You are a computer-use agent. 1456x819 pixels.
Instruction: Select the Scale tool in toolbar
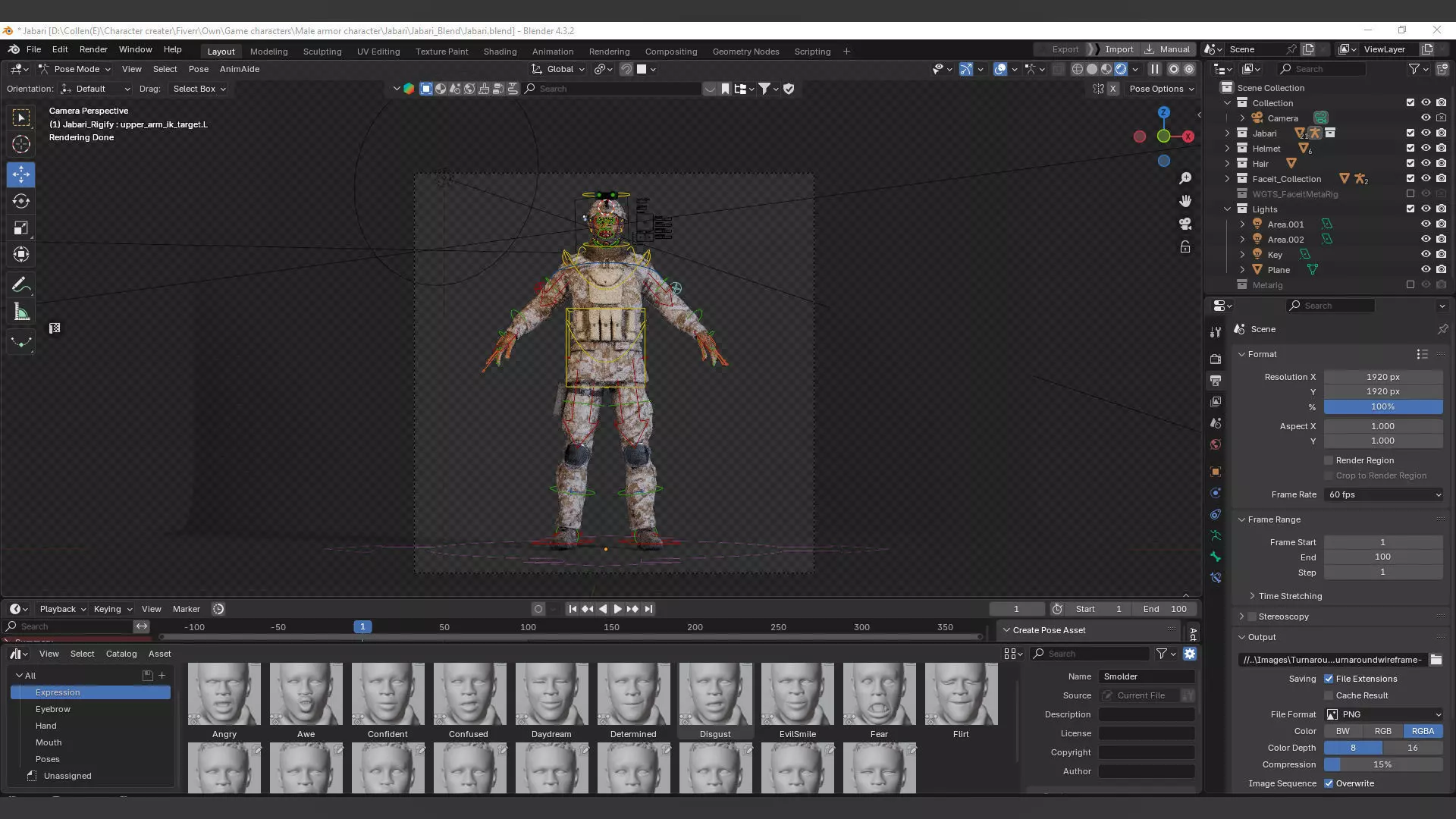tap(21, 227)
